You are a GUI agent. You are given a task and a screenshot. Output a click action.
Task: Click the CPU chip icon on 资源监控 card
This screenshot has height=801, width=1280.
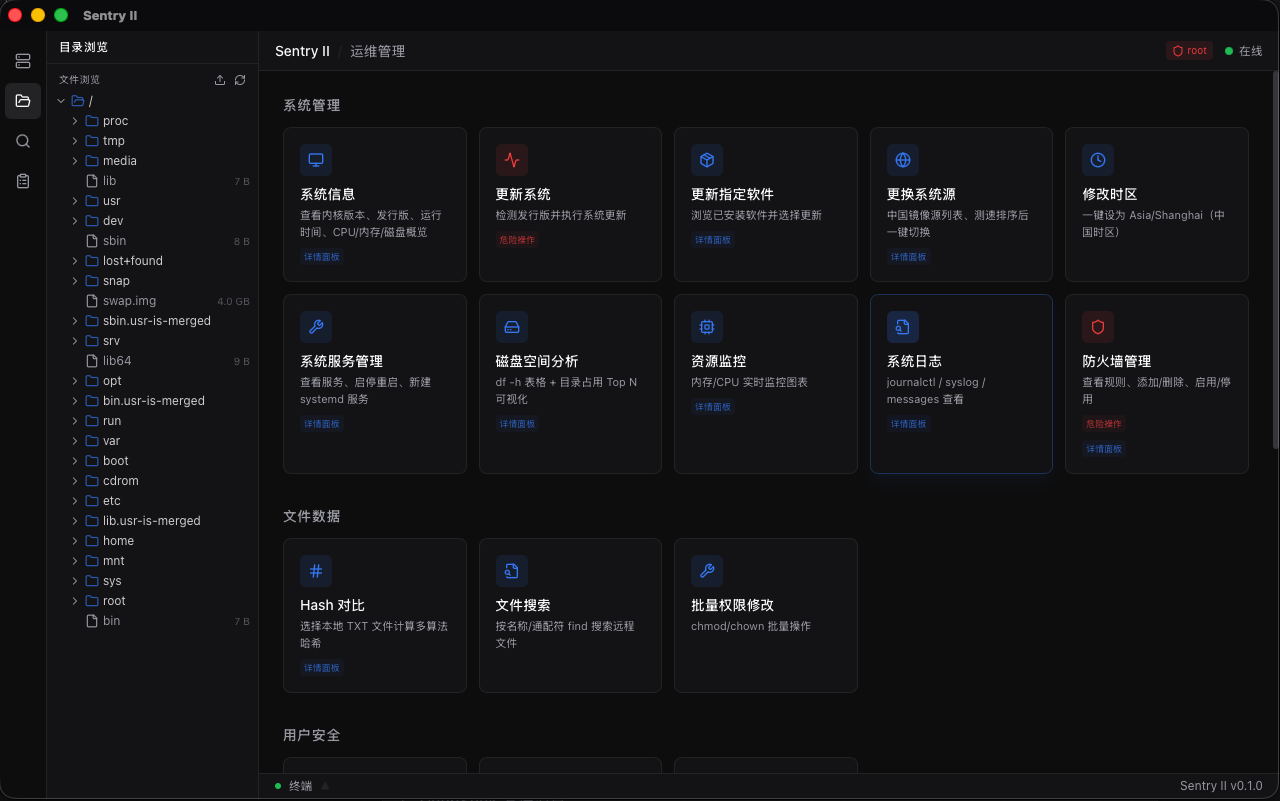(707, 327)
